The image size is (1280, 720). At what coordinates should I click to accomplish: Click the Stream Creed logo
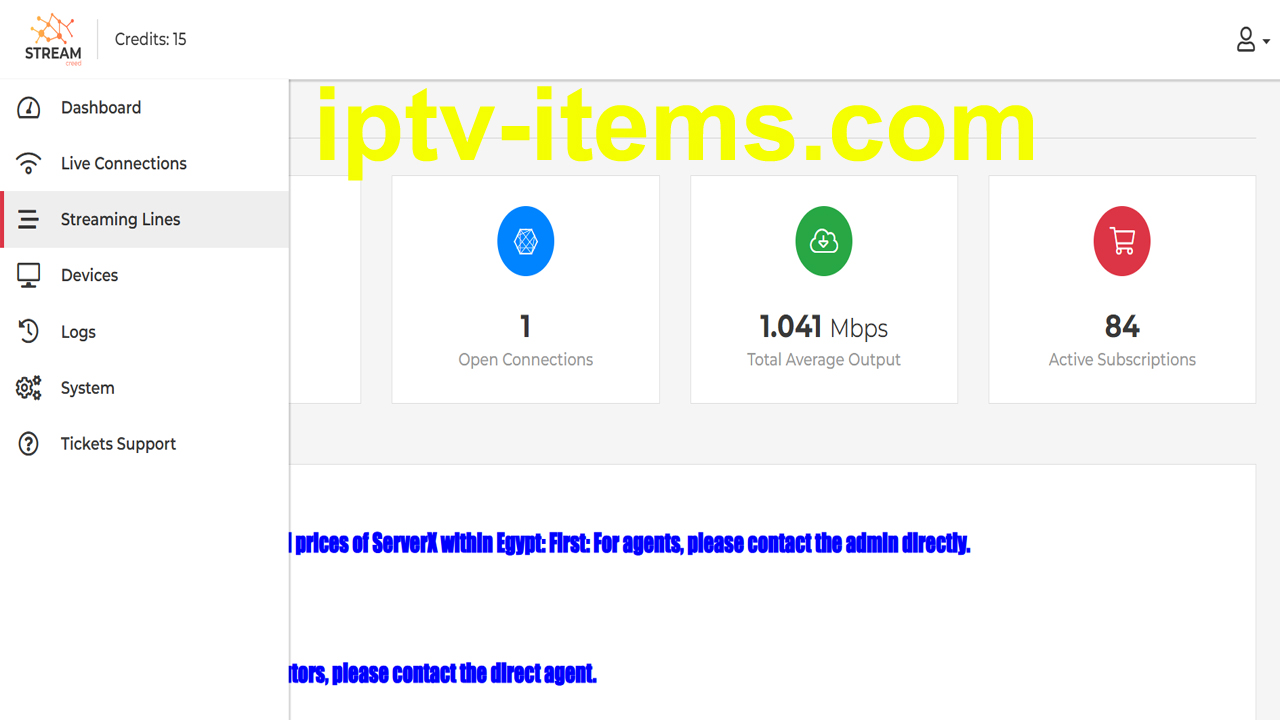click(x=54, y=39)
